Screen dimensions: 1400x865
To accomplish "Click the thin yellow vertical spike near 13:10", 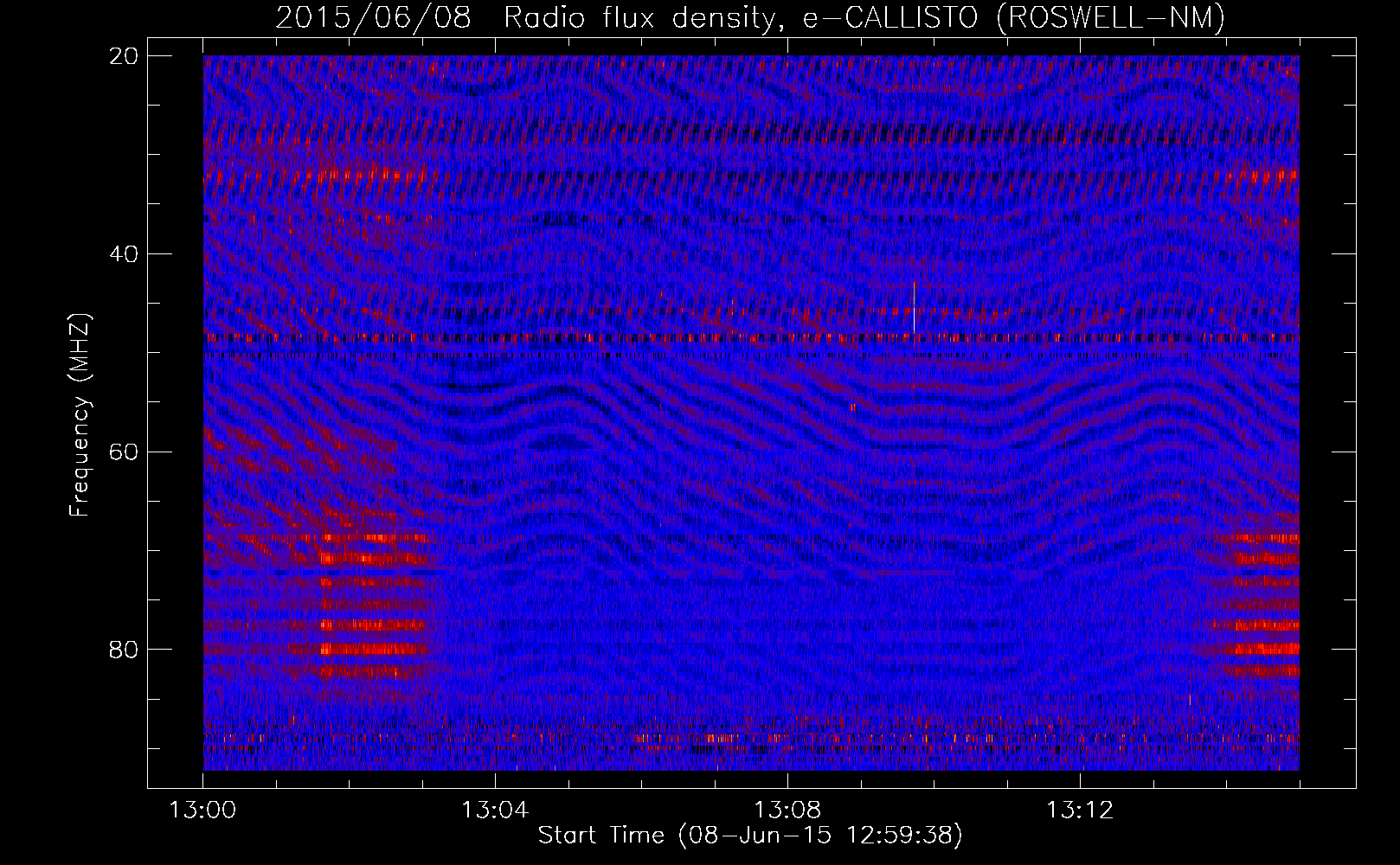I will [x=914, y=306].
